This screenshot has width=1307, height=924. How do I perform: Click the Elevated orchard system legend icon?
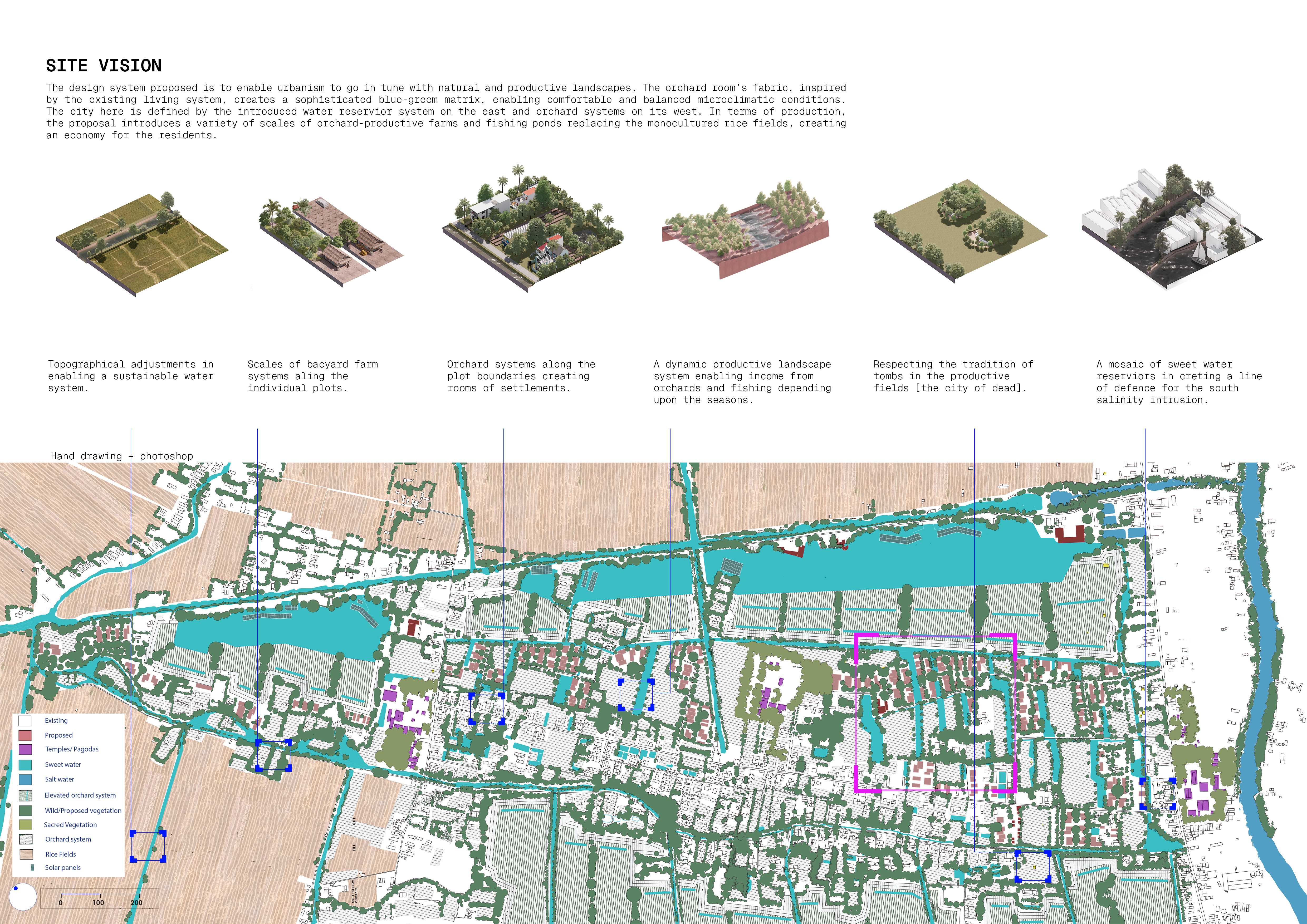[25, 795]
